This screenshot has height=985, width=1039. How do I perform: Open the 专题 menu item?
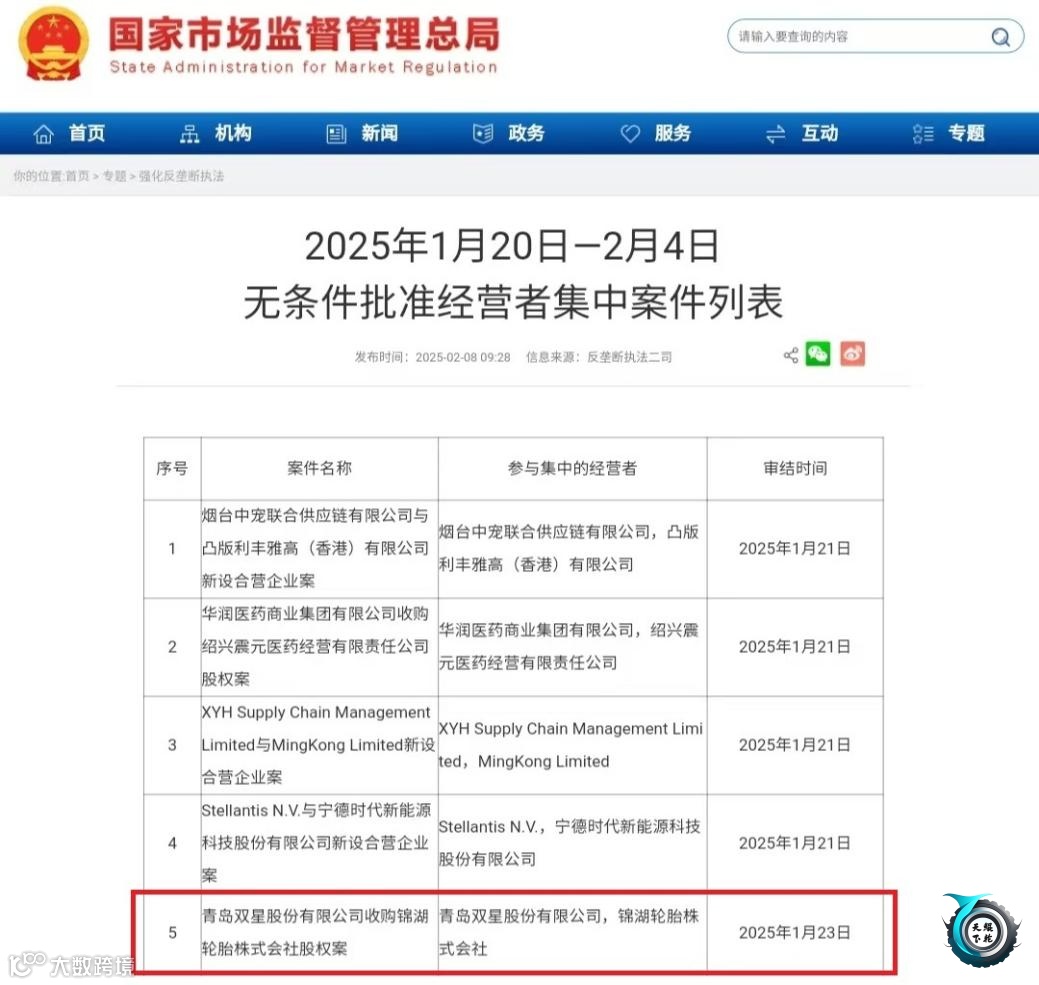point(966,133)
